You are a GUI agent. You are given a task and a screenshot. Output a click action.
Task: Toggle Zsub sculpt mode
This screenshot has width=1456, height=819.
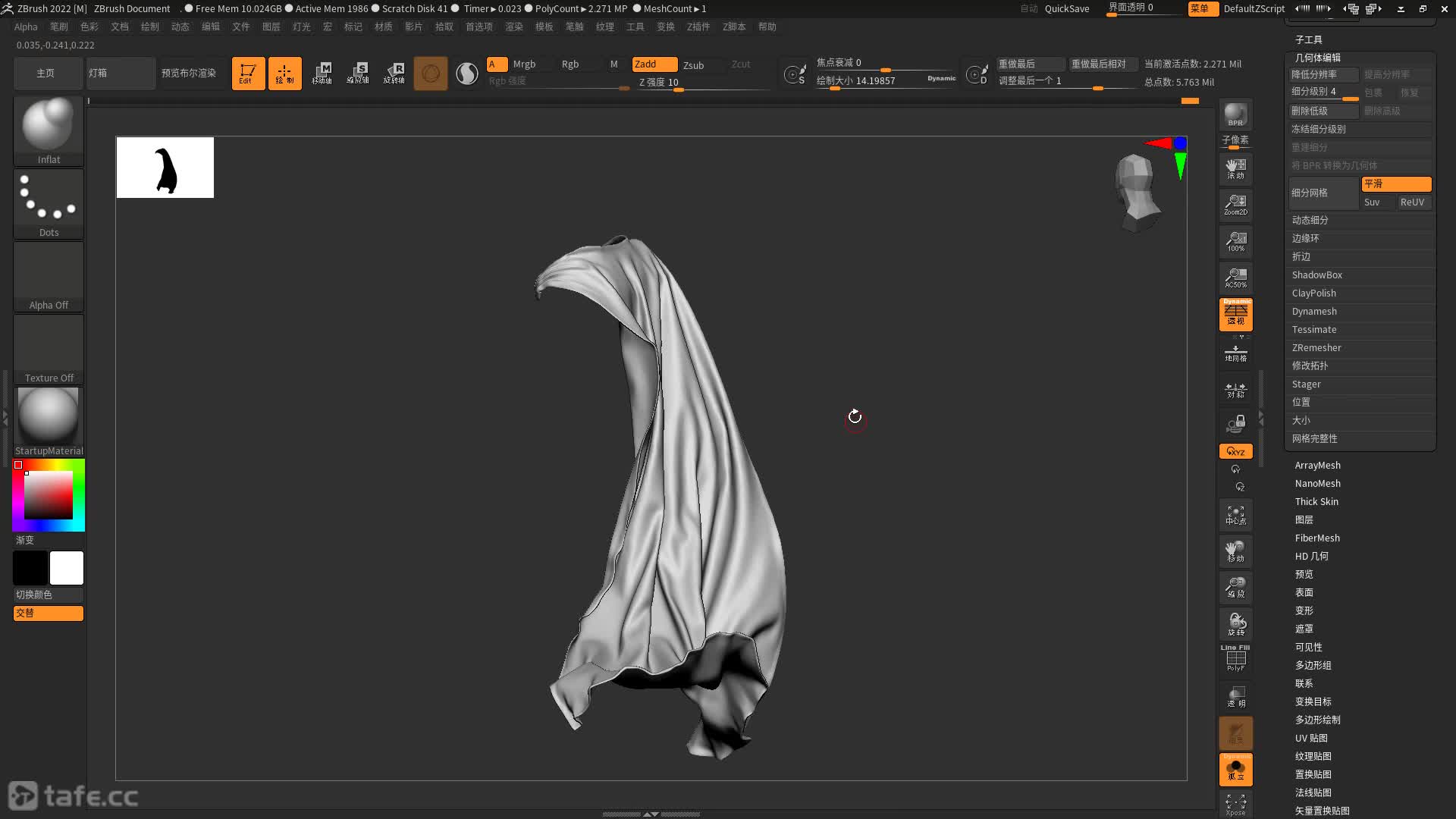(x=694, y=65)
